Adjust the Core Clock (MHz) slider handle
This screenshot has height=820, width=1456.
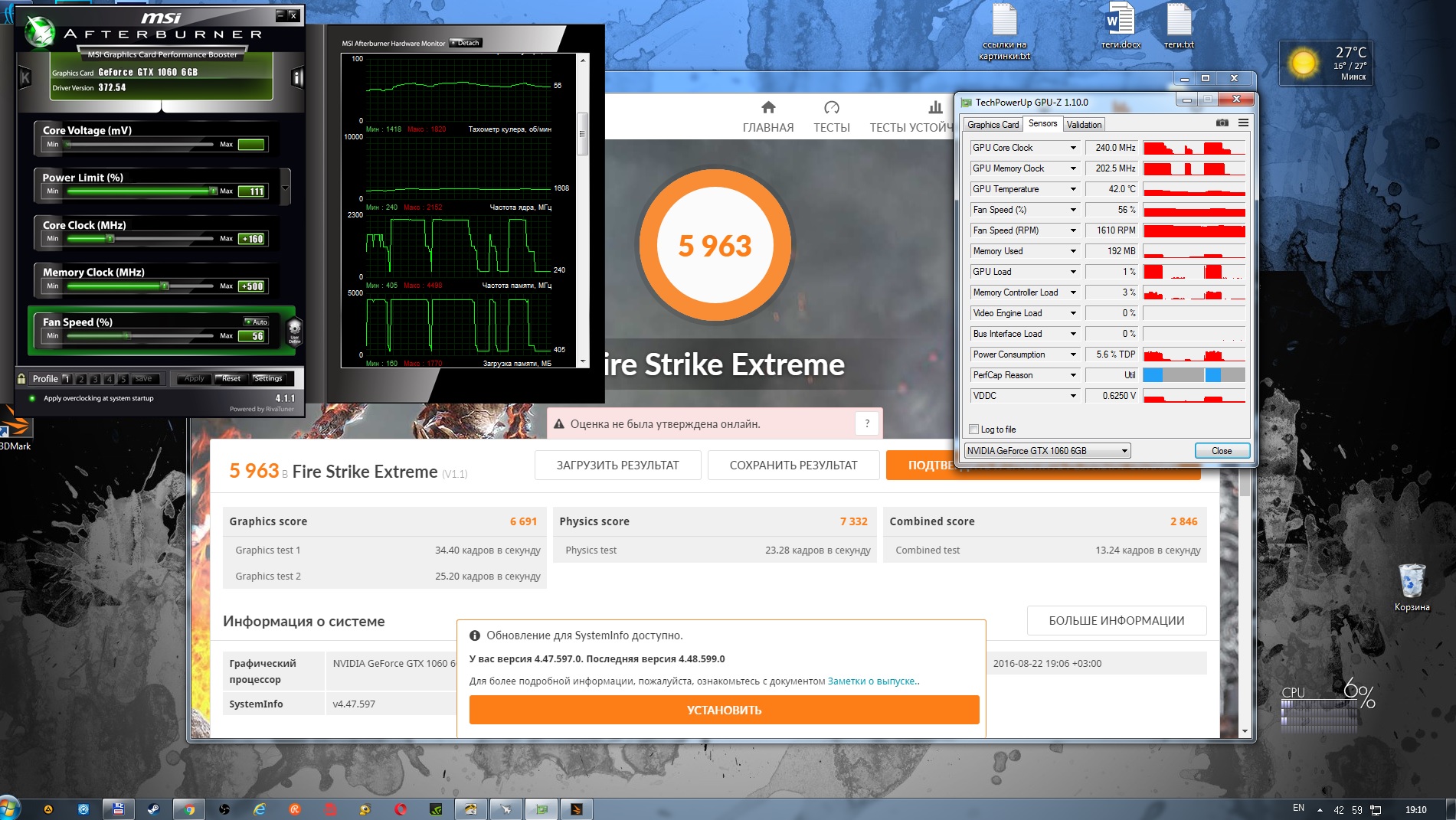110,239
